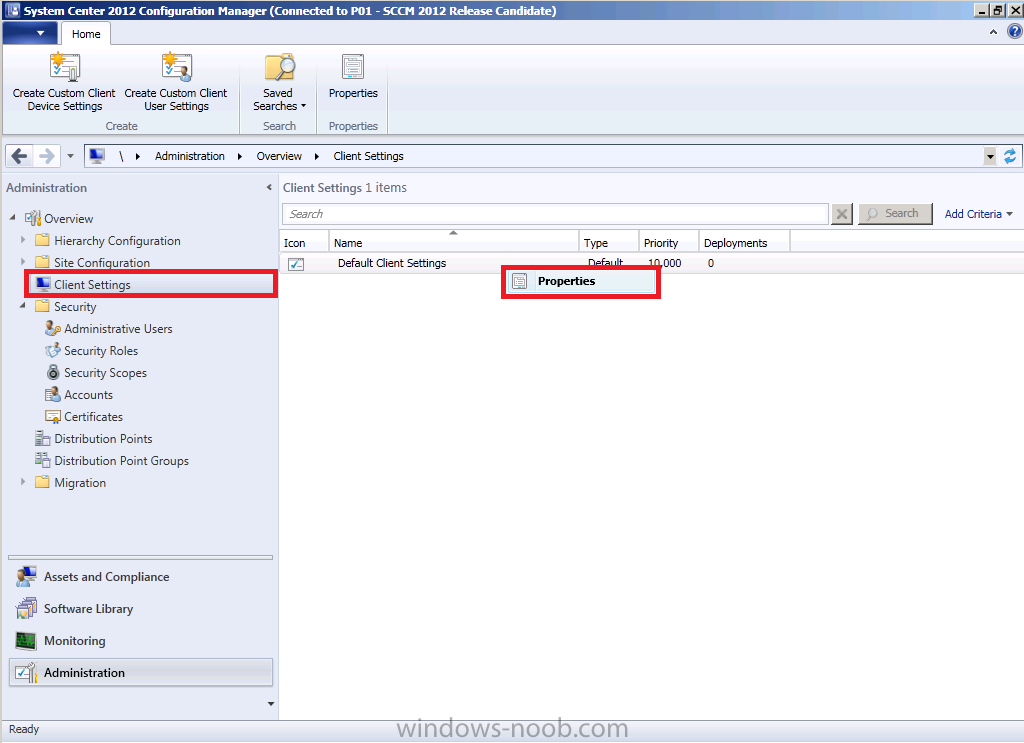Select Distribution Point Groups tree item
The width and height of the screenshot is (1024, 743).
(121, 461)
